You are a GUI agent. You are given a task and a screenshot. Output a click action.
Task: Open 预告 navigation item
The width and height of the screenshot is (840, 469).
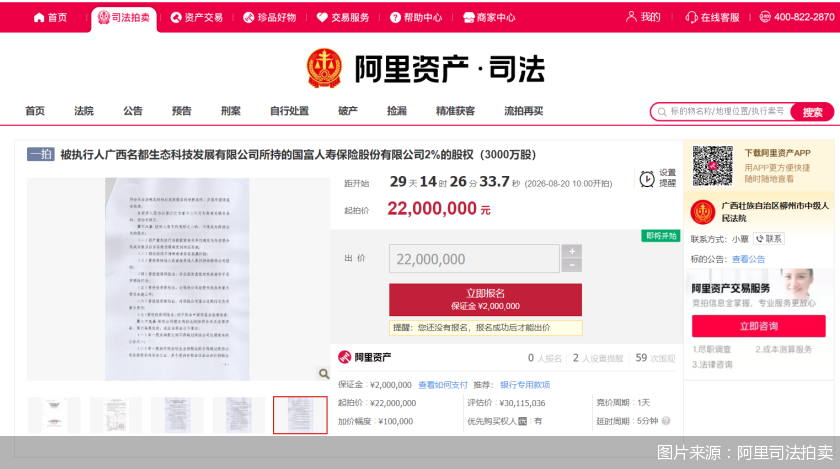182,111
